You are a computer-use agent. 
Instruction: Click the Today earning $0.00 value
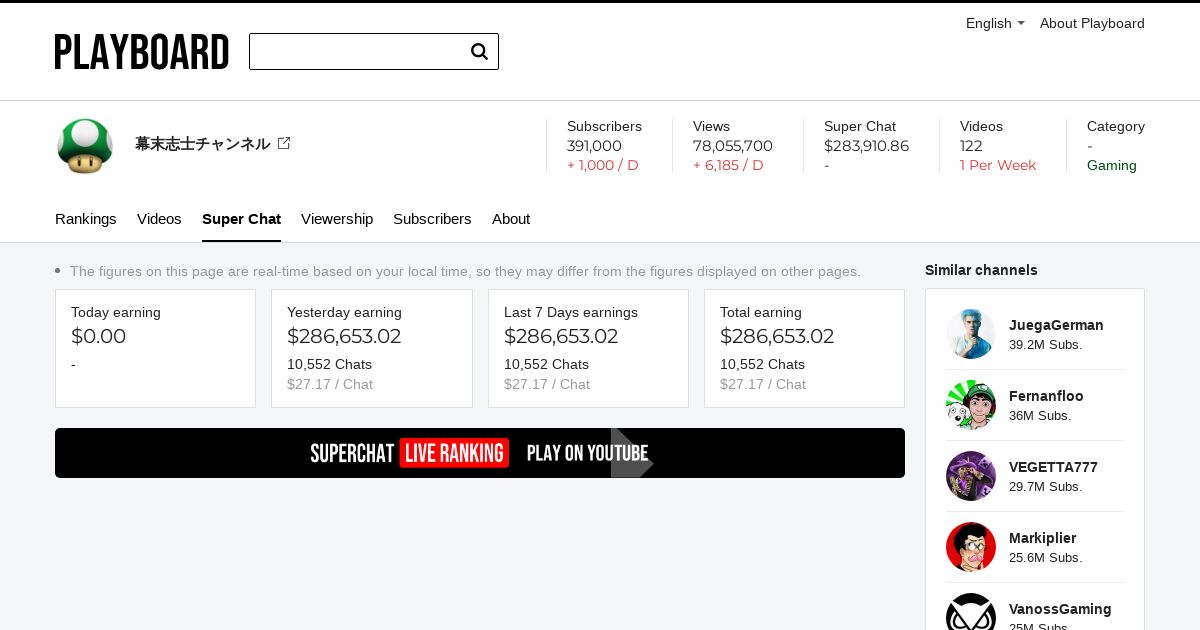(x=98, y=337)
